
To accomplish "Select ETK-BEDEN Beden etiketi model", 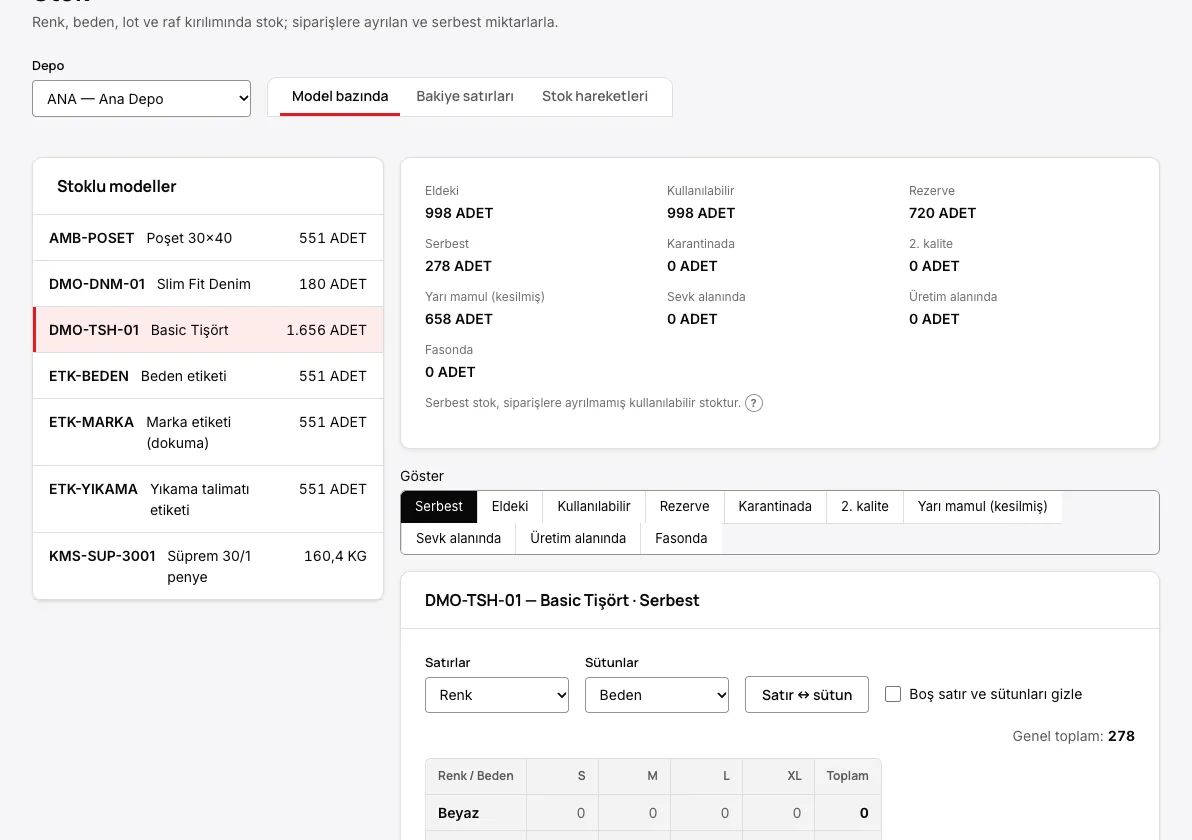I will point(208,376).
